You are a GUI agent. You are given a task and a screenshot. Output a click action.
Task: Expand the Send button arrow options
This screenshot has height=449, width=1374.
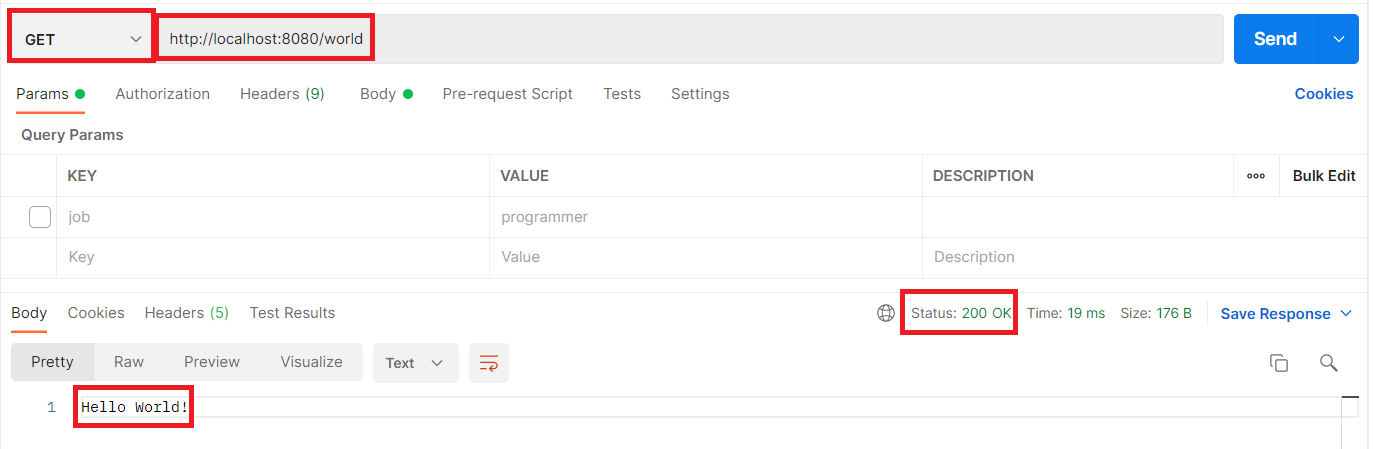point(1339,39)
